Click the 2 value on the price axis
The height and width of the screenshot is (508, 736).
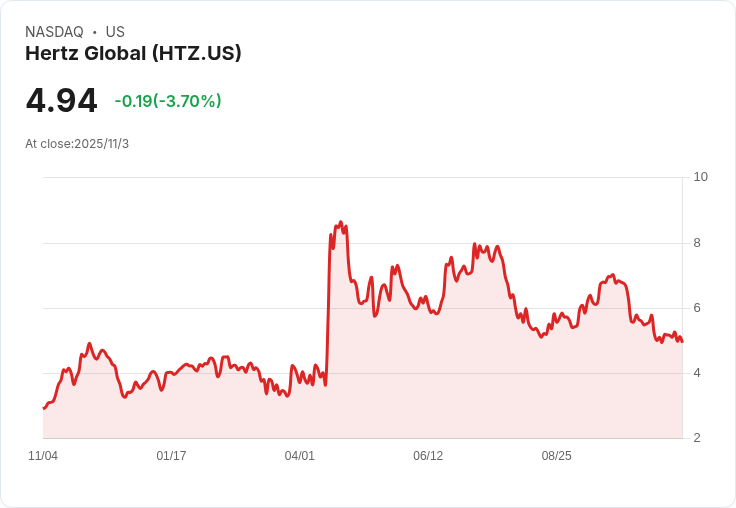697,438
